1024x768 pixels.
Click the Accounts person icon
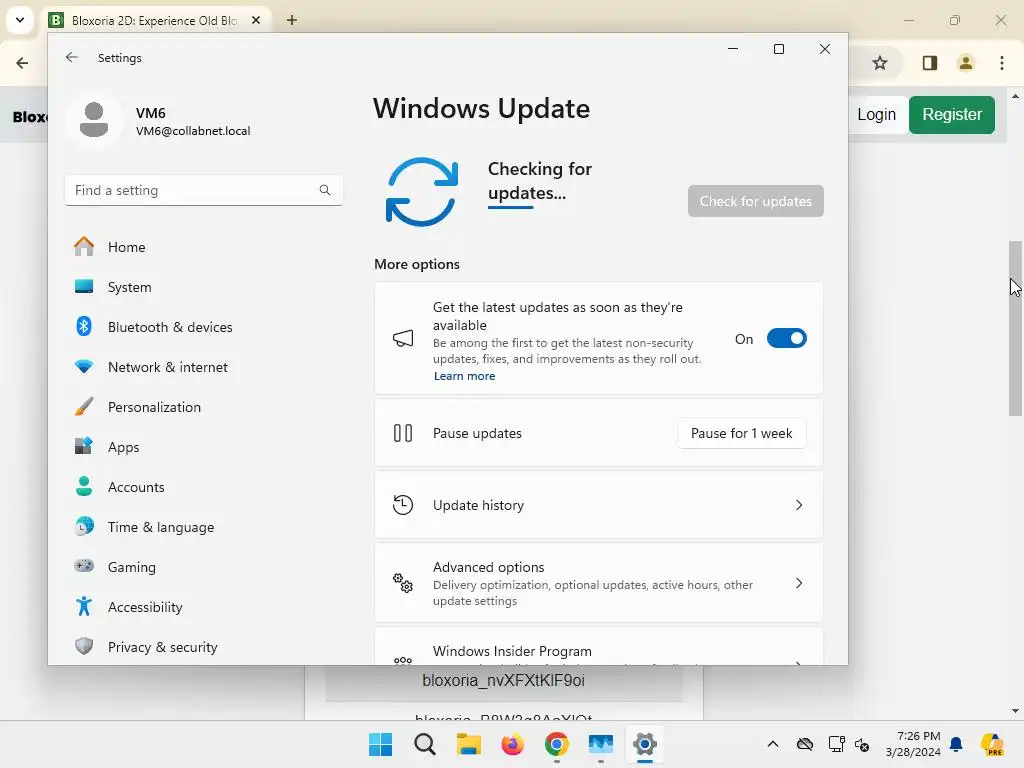tap(84, 487)
